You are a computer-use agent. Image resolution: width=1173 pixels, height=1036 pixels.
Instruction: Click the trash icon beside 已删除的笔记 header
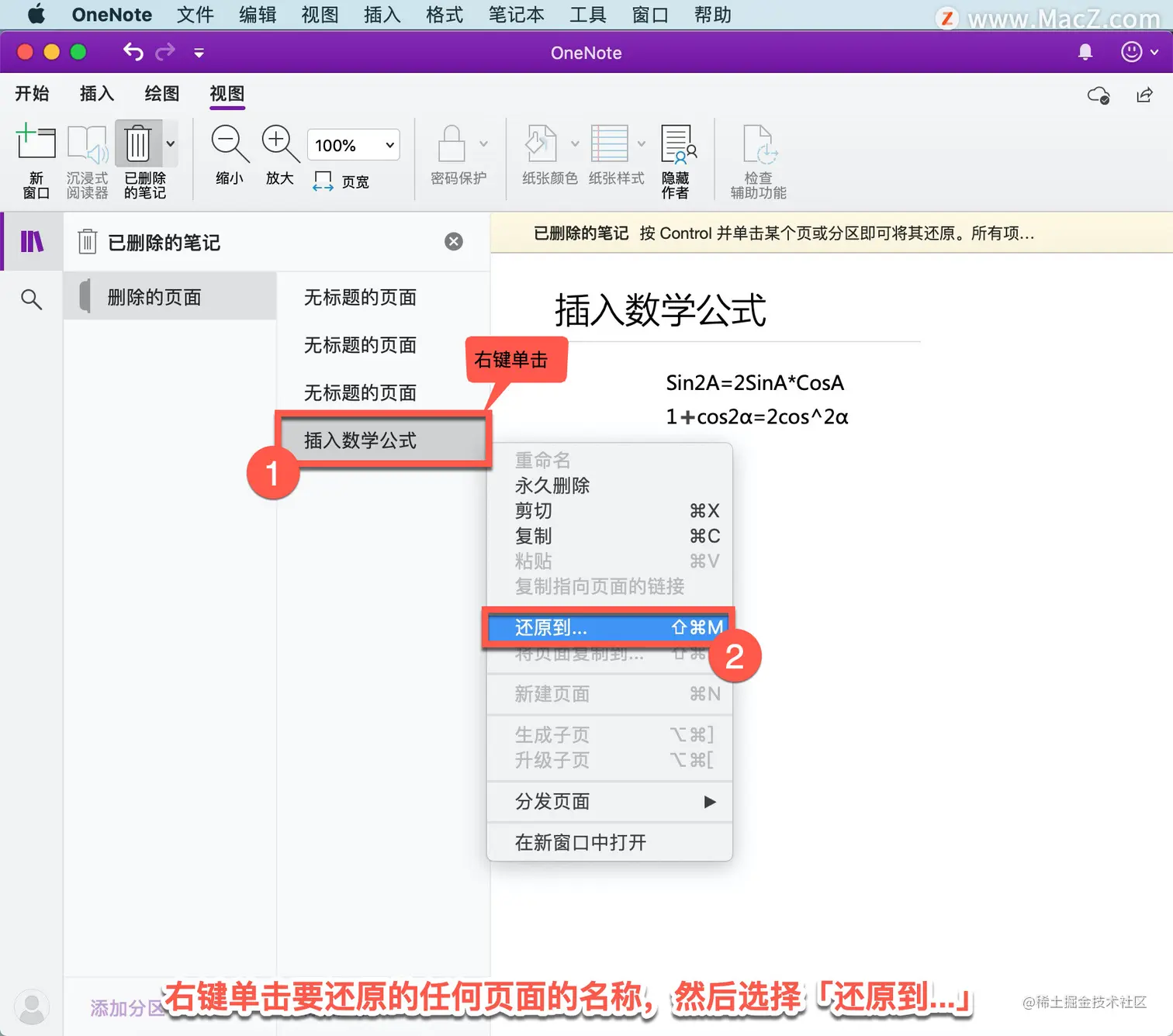[87, 242]
